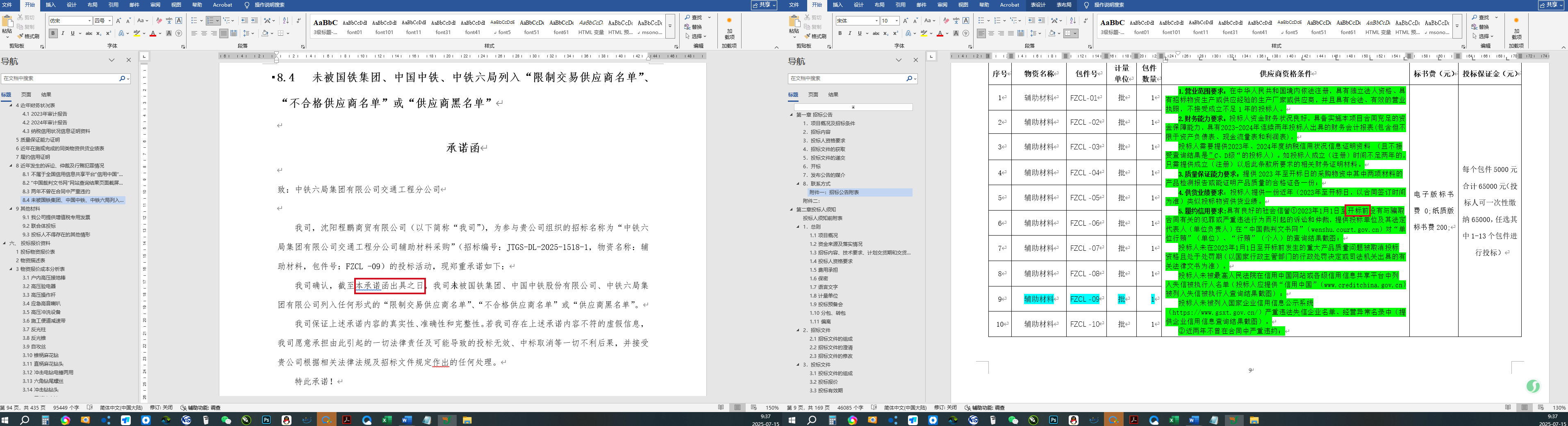
Task: Collapse the '第一章 招标公告' heading in right navigation
Action: pyautogui.click(x=791, y=115)
